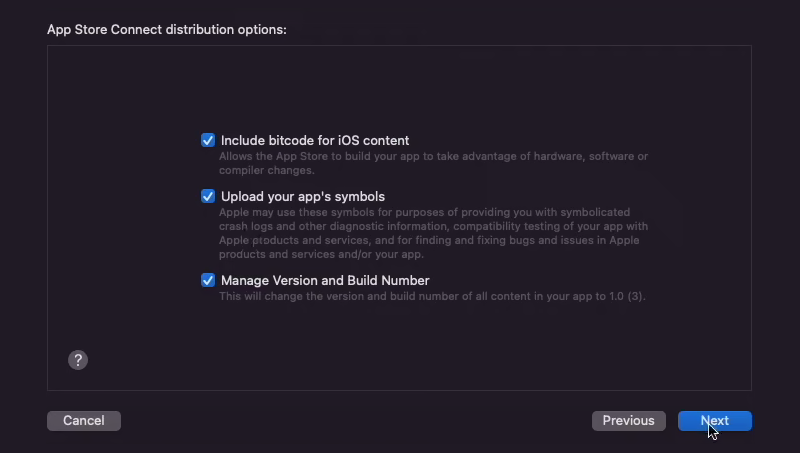
Task: Click the Cancel button
Action: pos(84,421)
